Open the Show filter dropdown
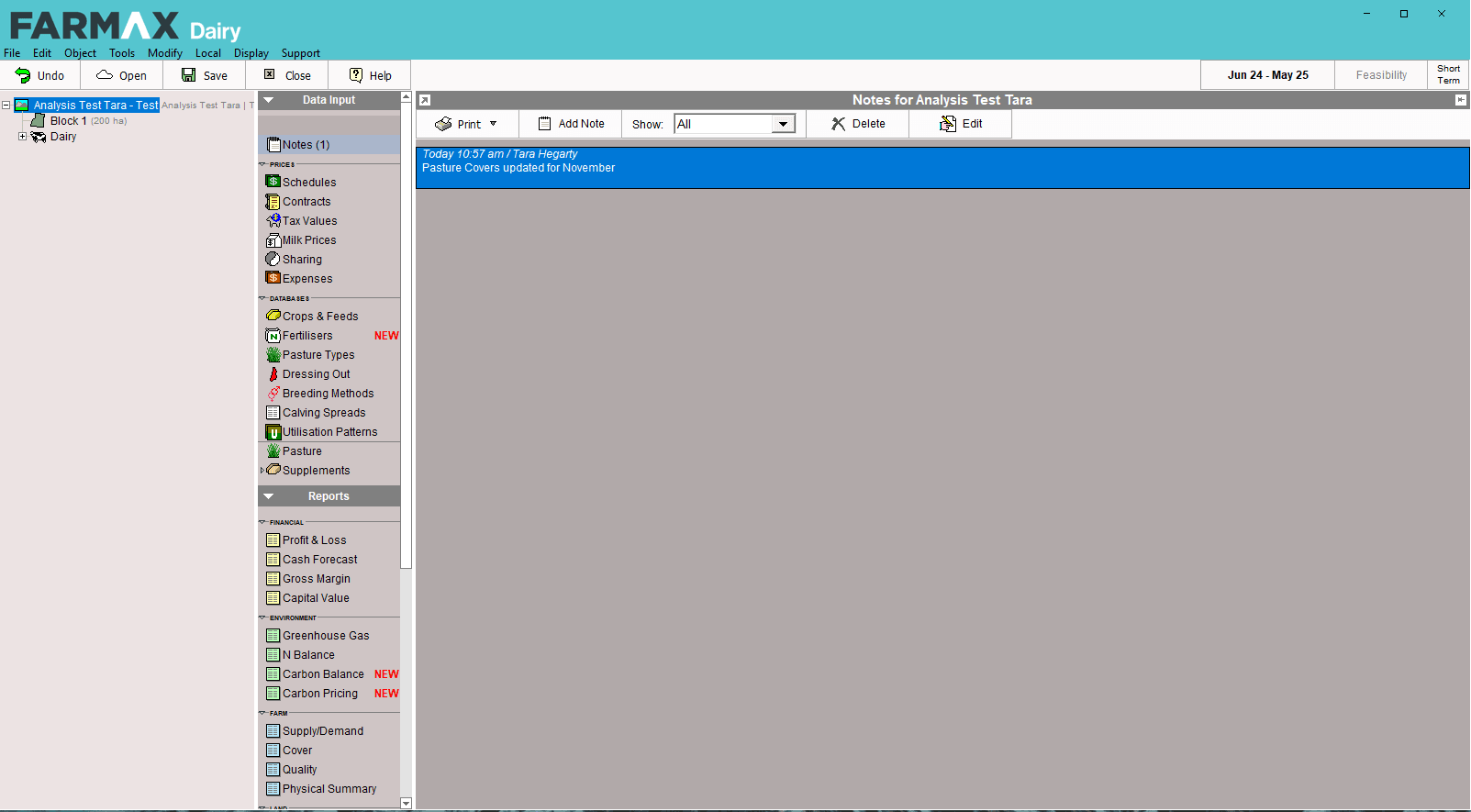This screenshot has width=1471, height=812. click(783, 124)
